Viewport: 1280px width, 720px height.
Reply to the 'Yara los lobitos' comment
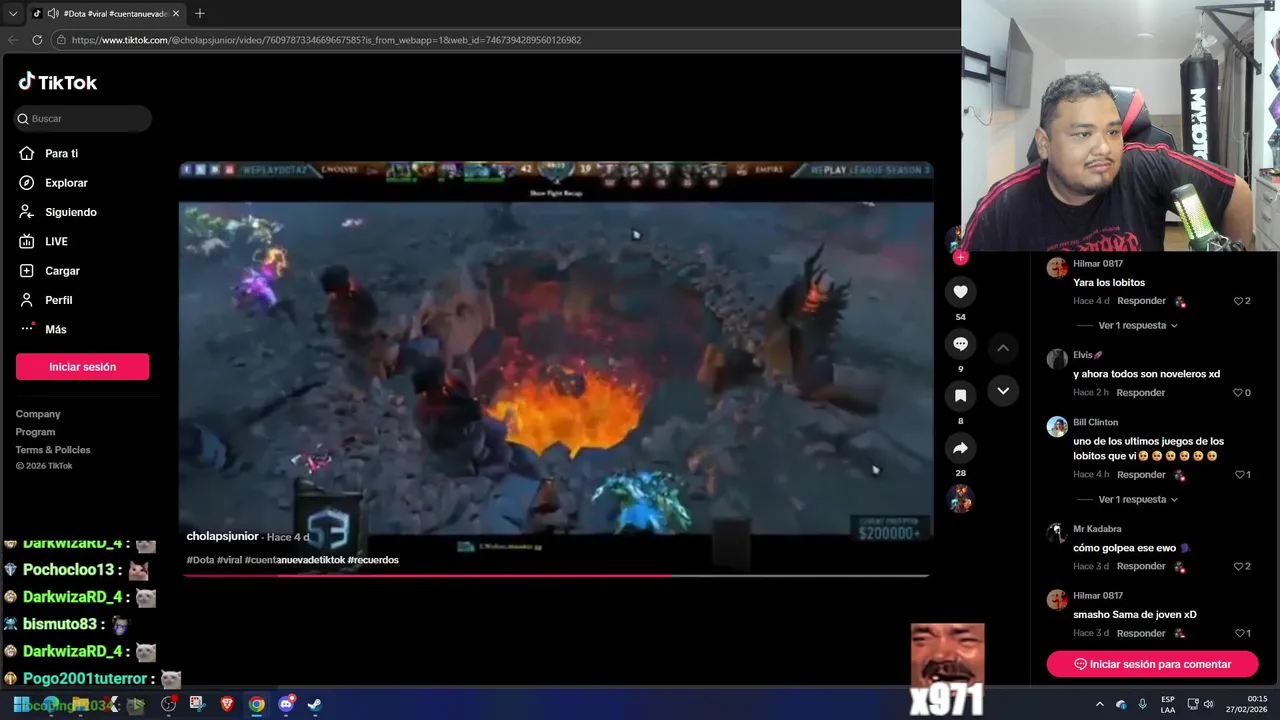pyautogui.click(x=1141, y=301)
